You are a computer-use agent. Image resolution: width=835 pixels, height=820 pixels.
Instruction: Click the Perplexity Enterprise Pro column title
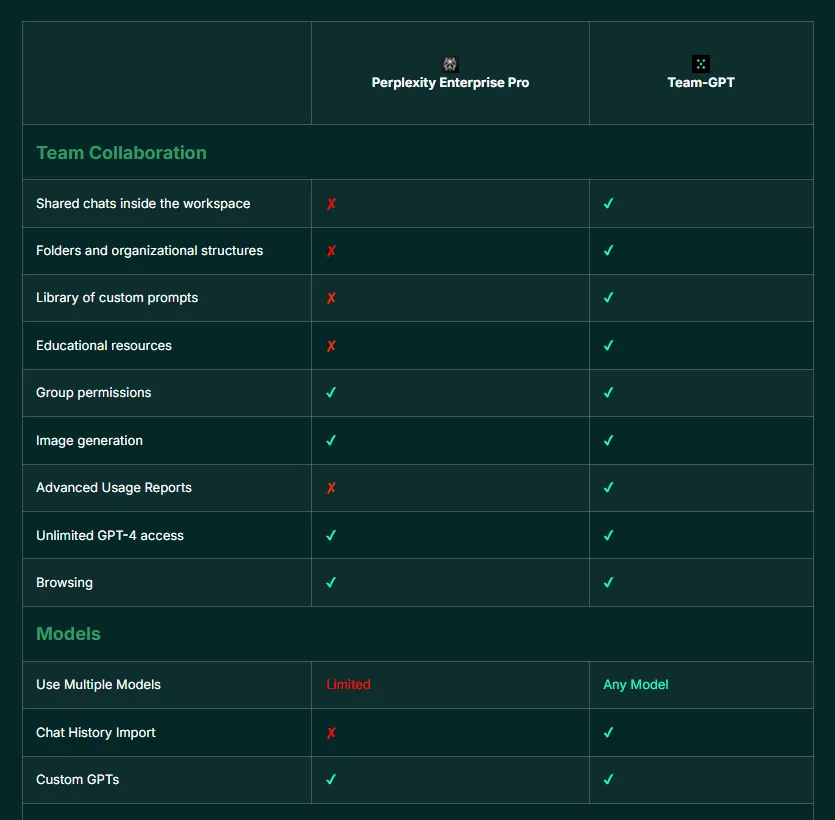(x=451, y=83)
